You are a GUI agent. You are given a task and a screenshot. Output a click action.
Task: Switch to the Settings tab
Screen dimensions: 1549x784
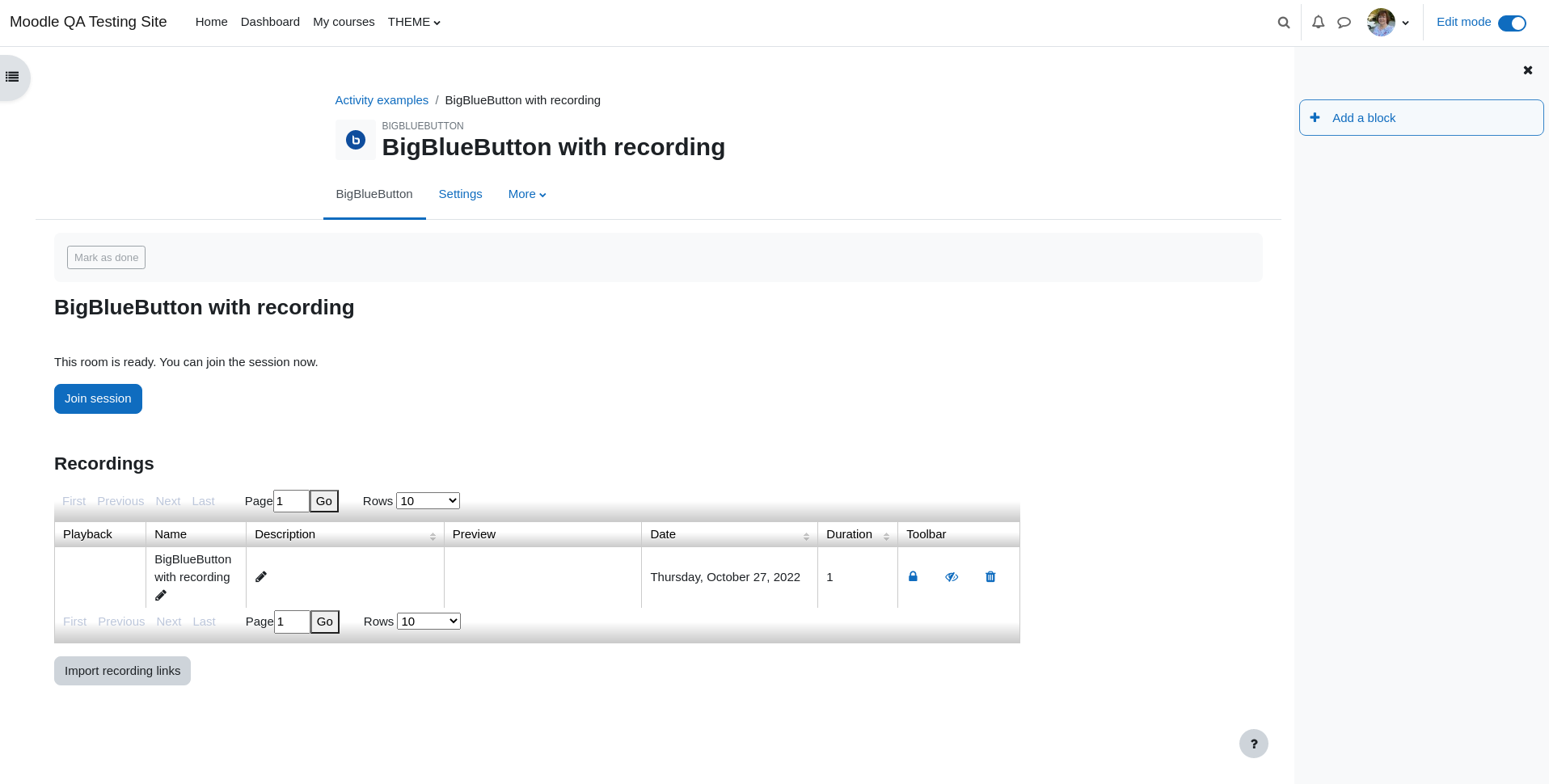[460, 194]
